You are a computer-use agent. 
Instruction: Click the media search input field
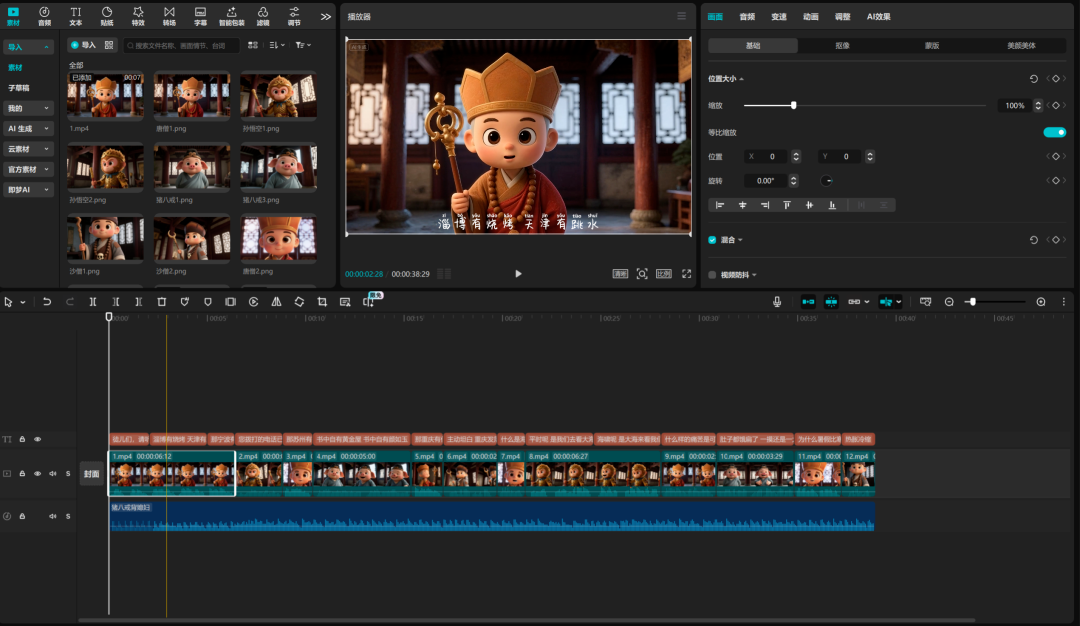(x=181, y=45)
